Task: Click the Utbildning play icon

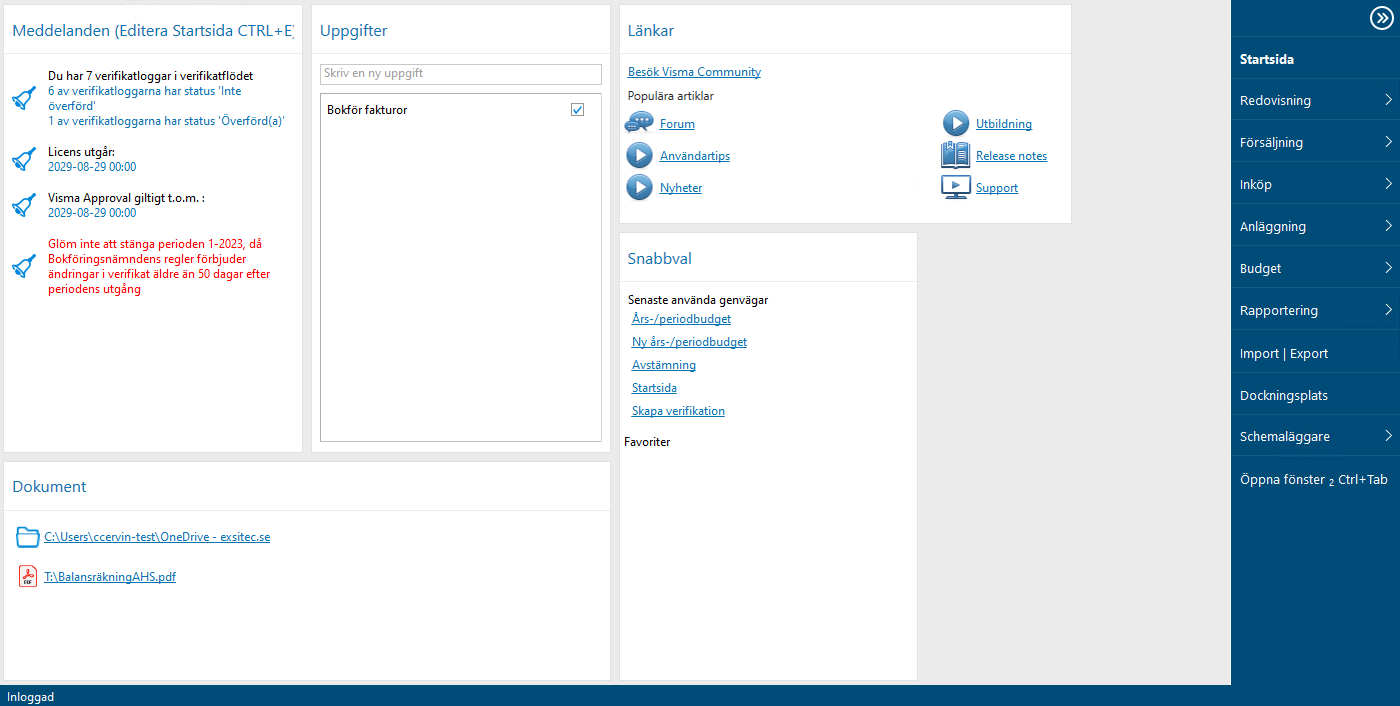Action: 956,124
